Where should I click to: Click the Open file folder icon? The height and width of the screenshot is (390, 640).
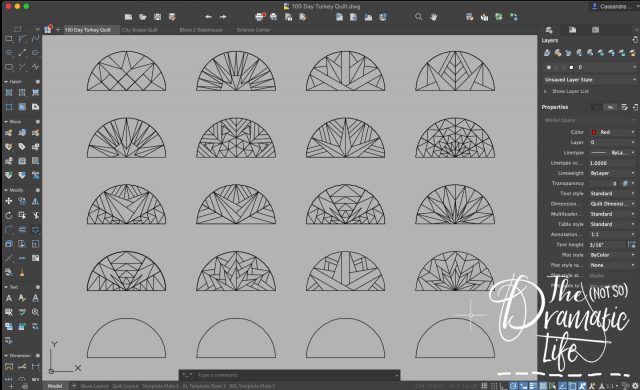point(143,17)
